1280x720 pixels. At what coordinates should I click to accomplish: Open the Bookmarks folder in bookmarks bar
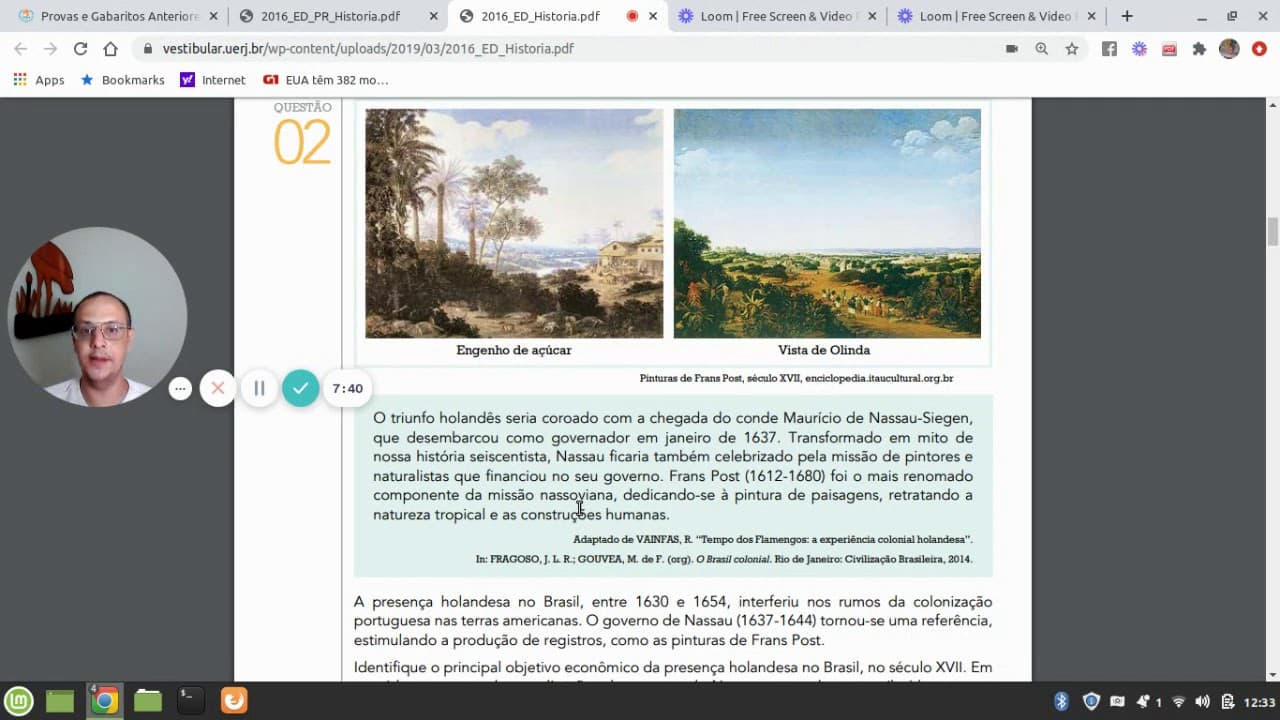(122, 80)
